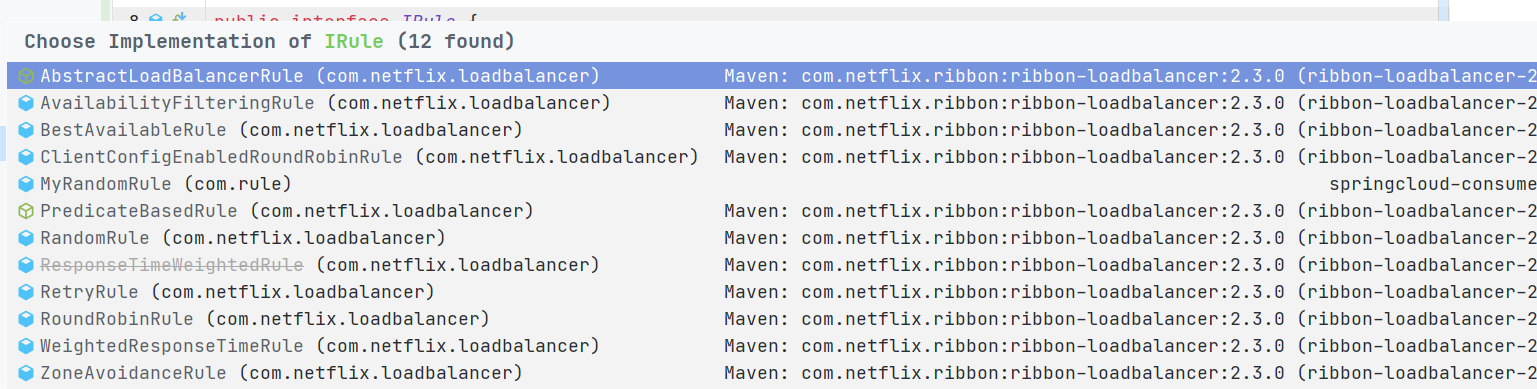Click the class icon beside ZoneAvoidanceRule
Screen dimensions: 1537x389
26,373
